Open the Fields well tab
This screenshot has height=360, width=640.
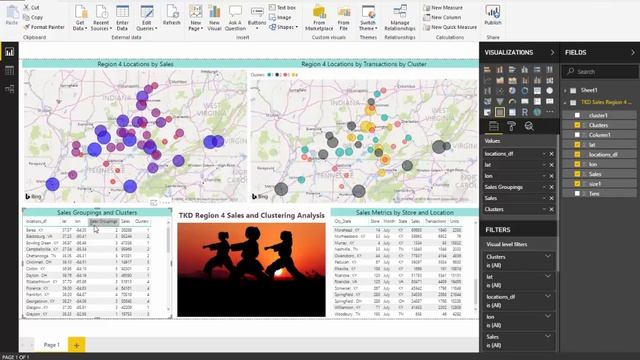pos(493,126)
